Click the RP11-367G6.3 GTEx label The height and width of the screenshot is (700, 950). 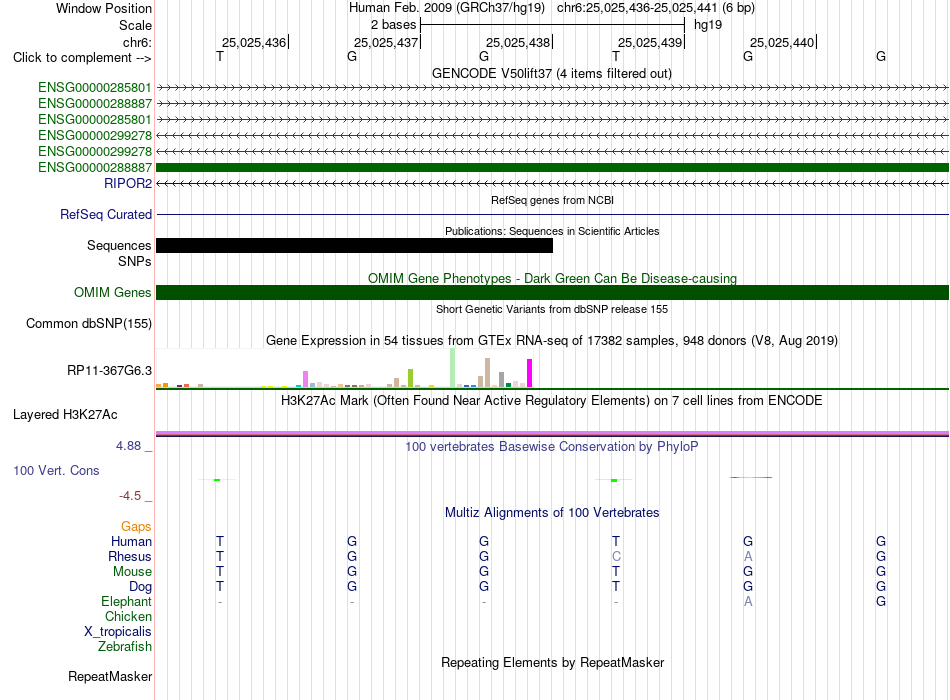click(109, 370)
